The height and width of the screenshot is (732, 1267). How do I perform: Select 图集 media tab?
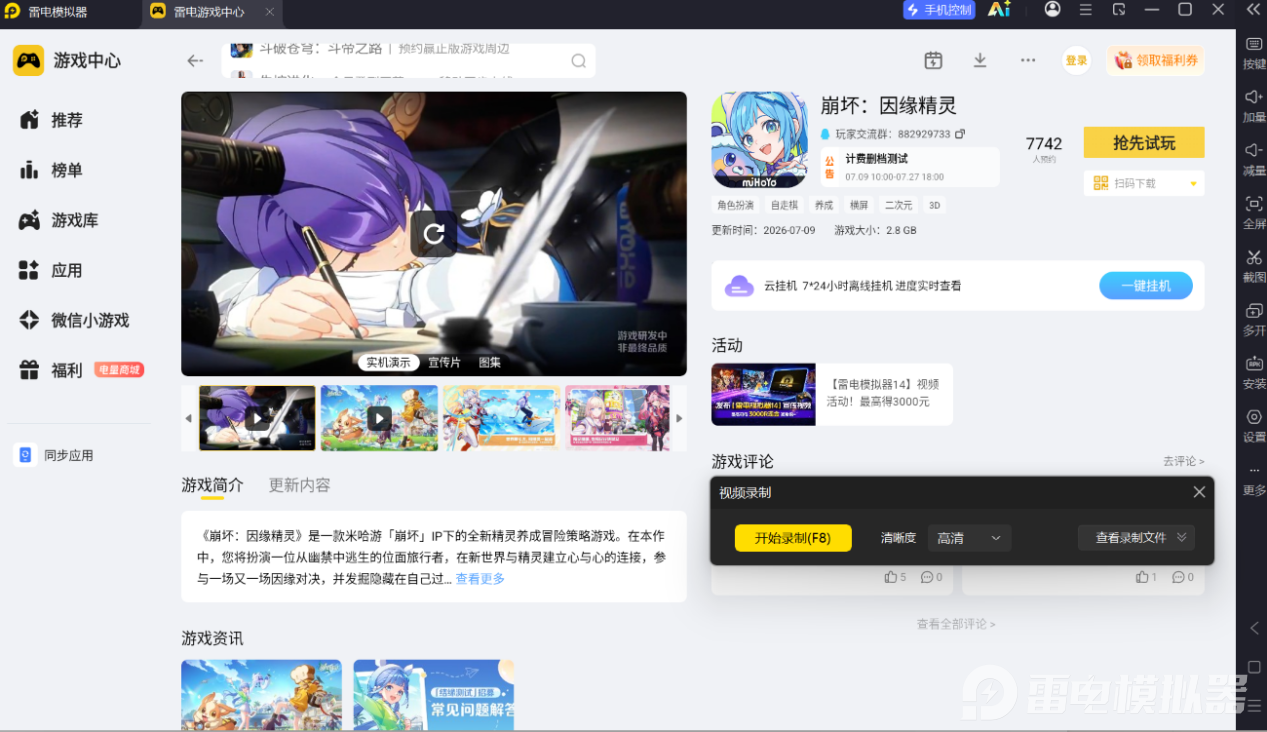coord(490,362)
